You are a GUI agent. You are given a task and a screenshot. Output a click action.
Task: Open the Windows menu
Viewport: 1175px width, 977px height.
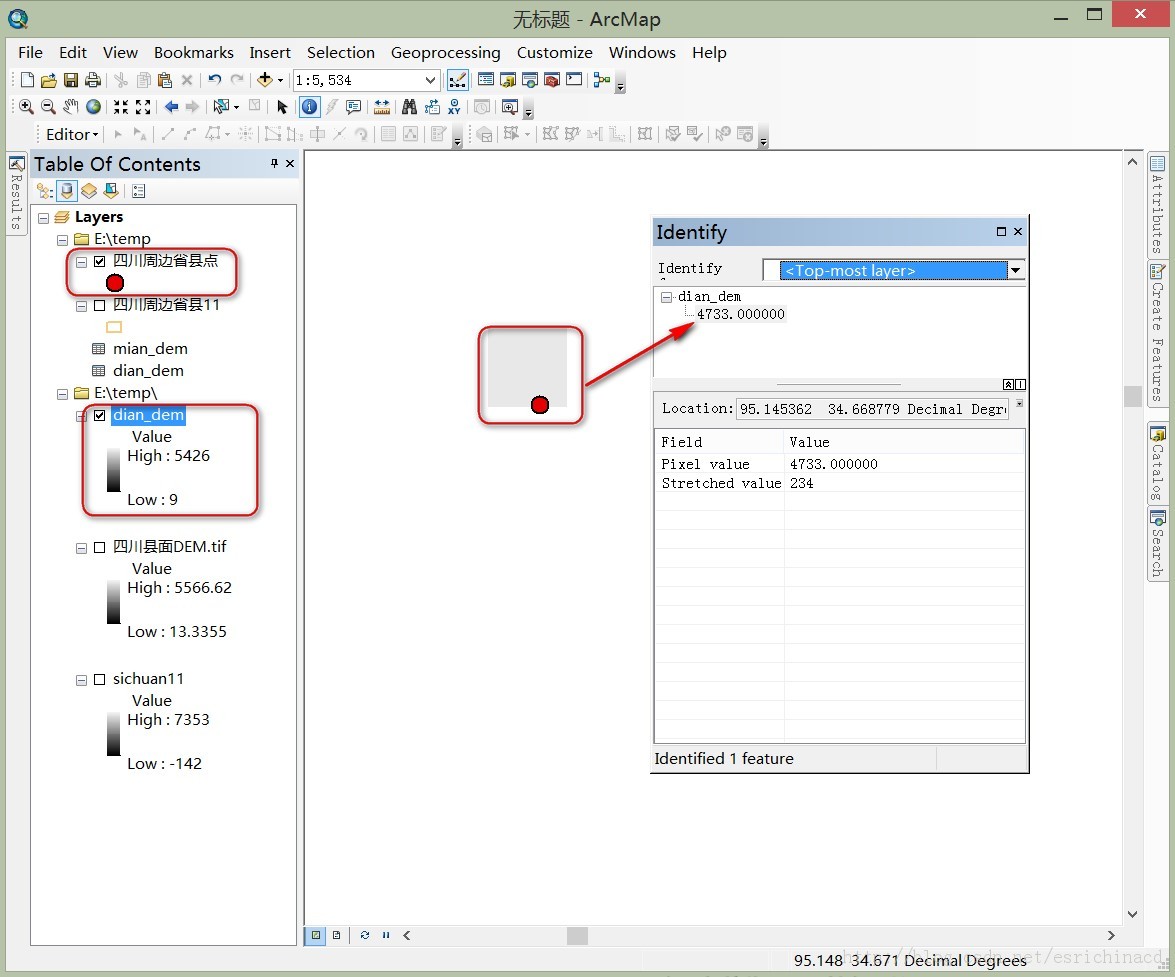(x=642, y=52)
